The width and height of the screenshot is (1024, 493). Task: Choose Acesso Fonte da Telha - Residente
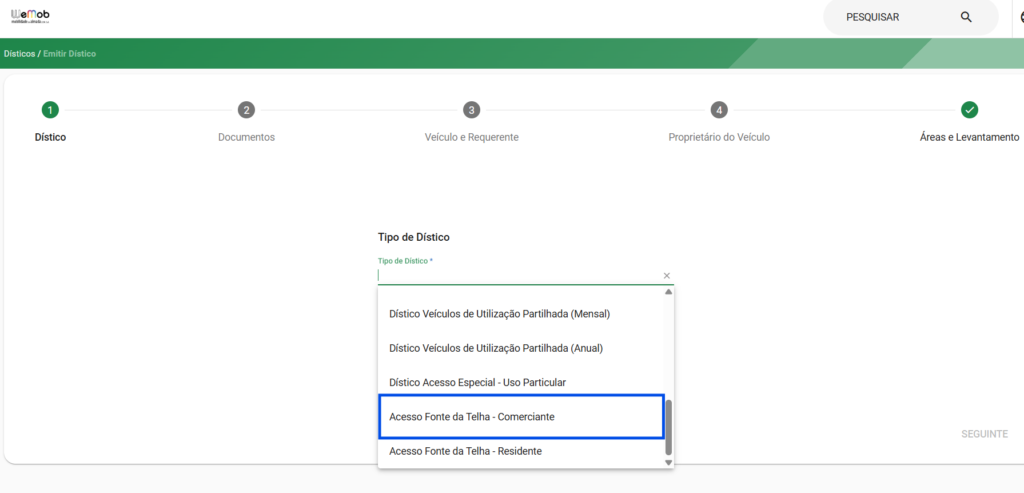520,451
